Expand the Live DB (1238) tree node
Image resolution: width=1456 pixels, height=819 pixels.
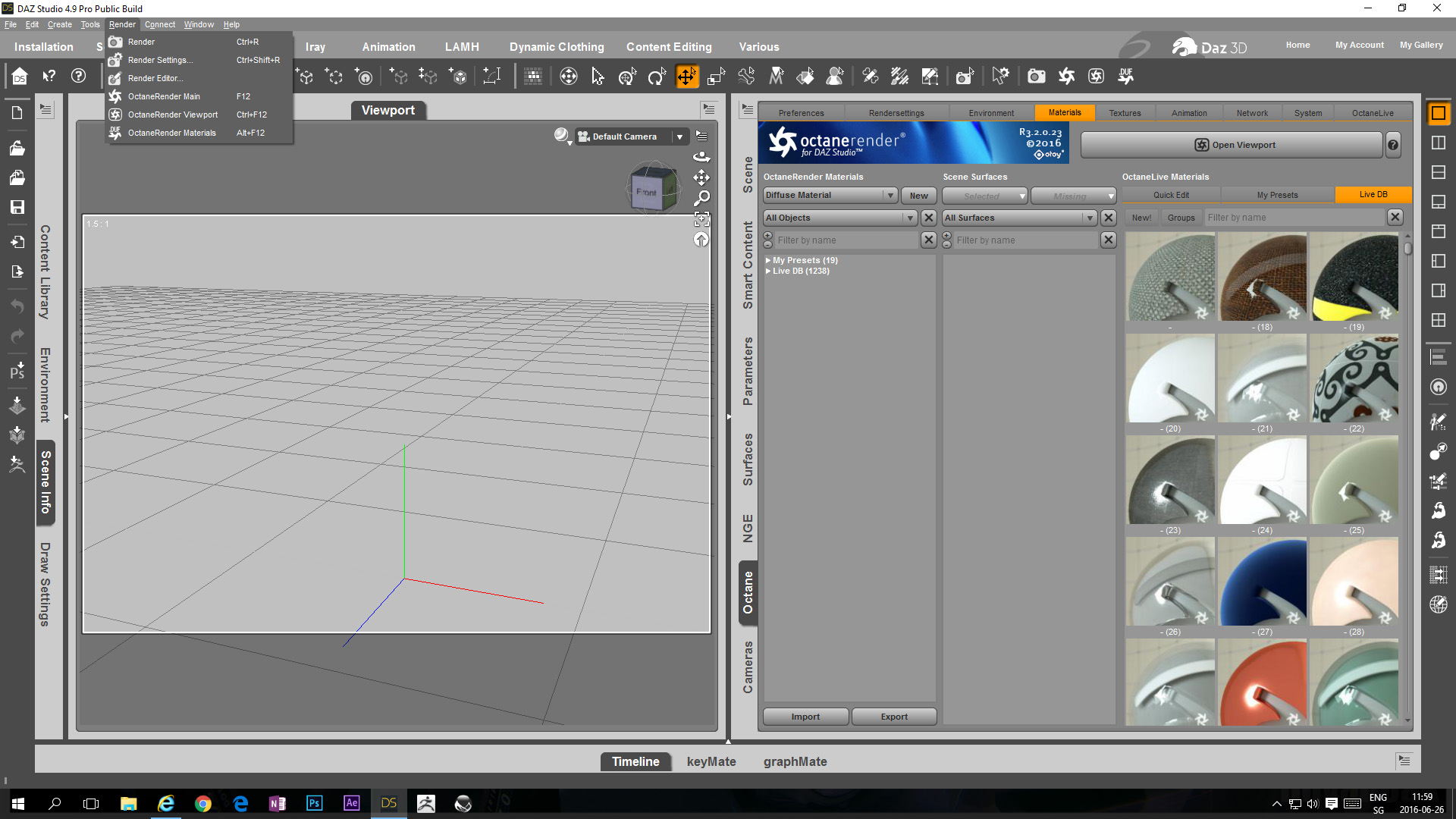point(768,271)
